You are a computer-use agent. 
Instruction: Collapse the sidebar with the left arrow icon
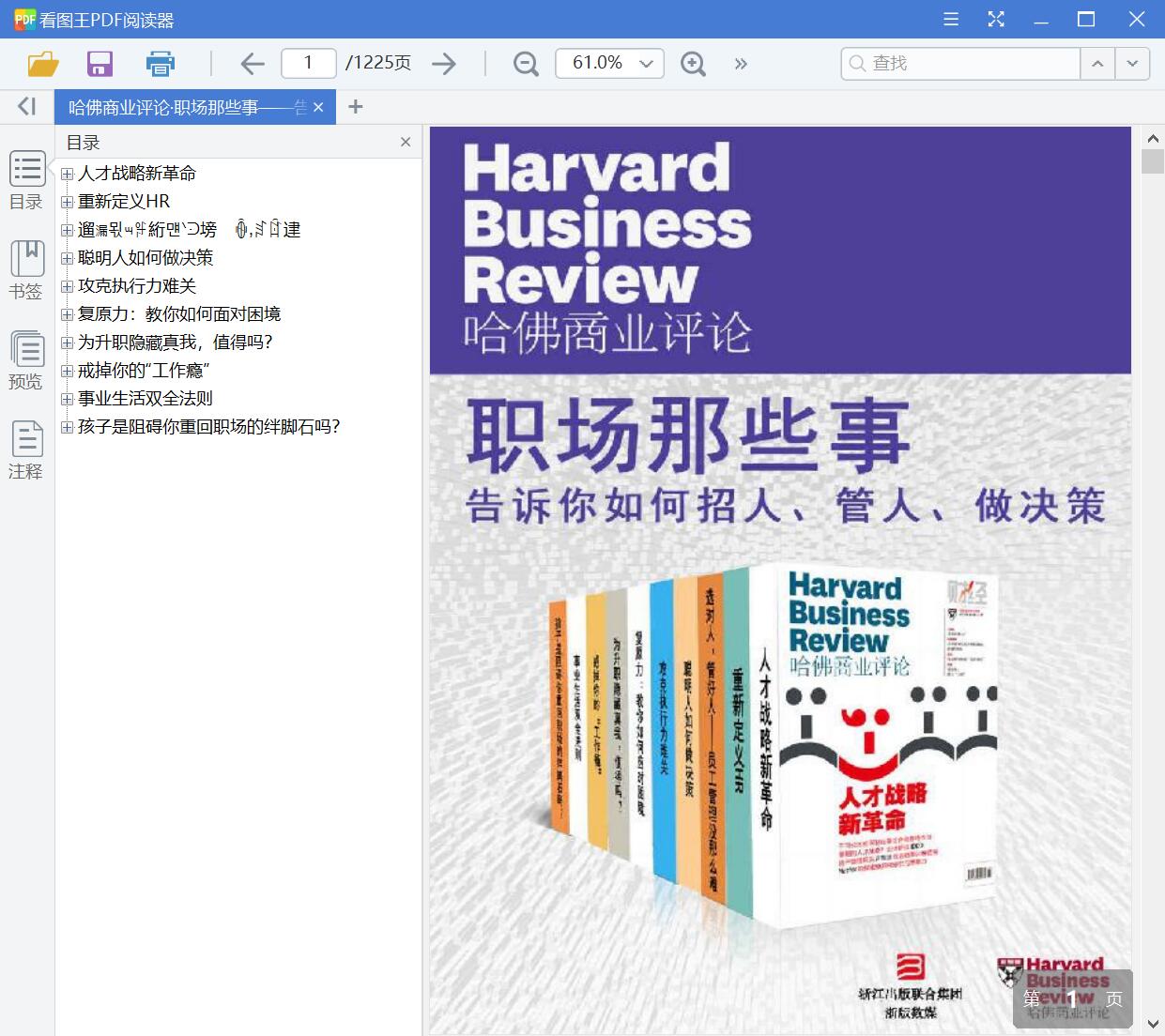point(26,107)
